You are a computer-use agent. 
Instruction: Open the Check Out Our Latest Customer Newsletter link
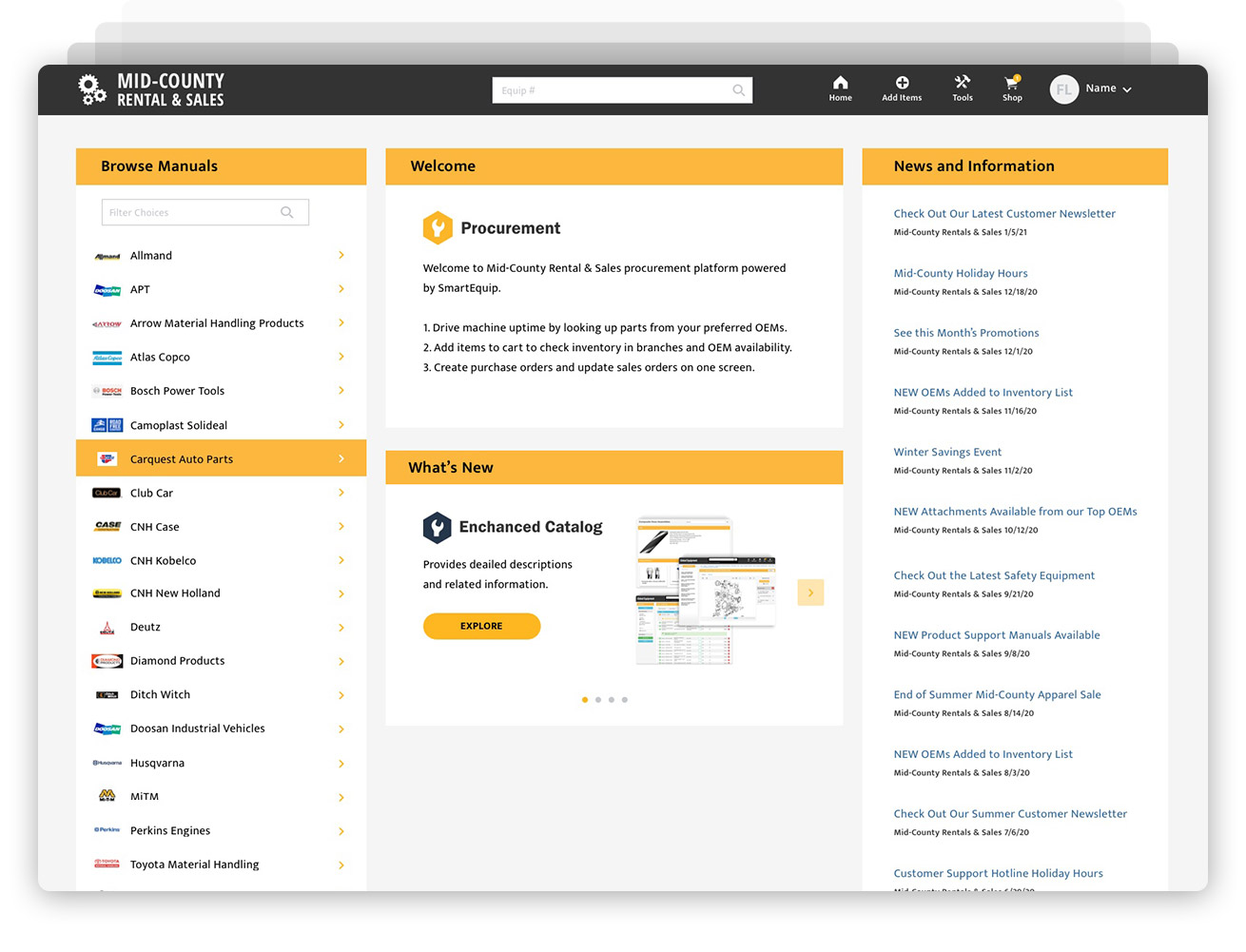pyautogui.click(x=1004, y=213)
